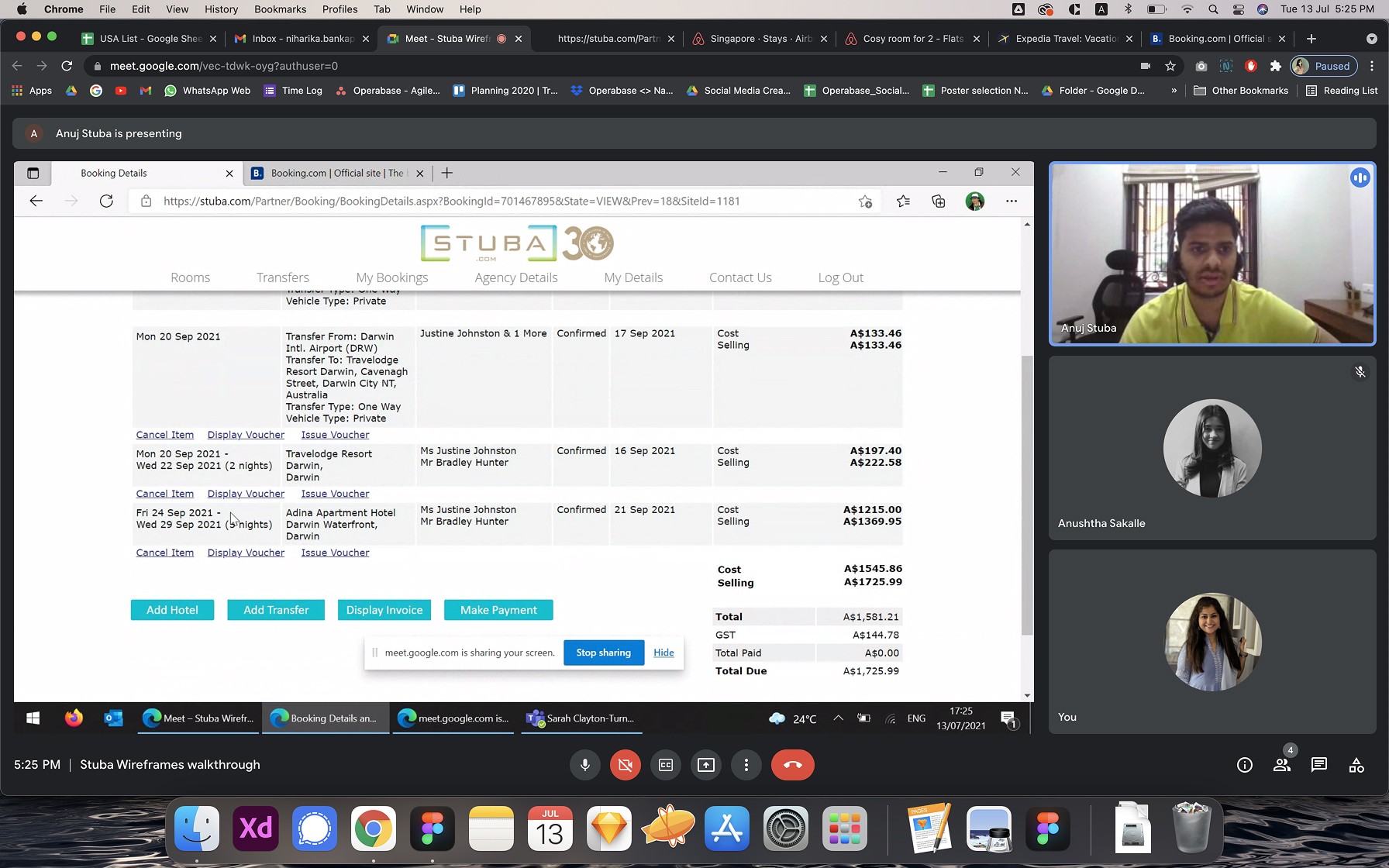Expand Chrome tab search dropdown arrow
Image resolution: width=1389 pixels, height=868 pixels.
(x=1372, y=38)
